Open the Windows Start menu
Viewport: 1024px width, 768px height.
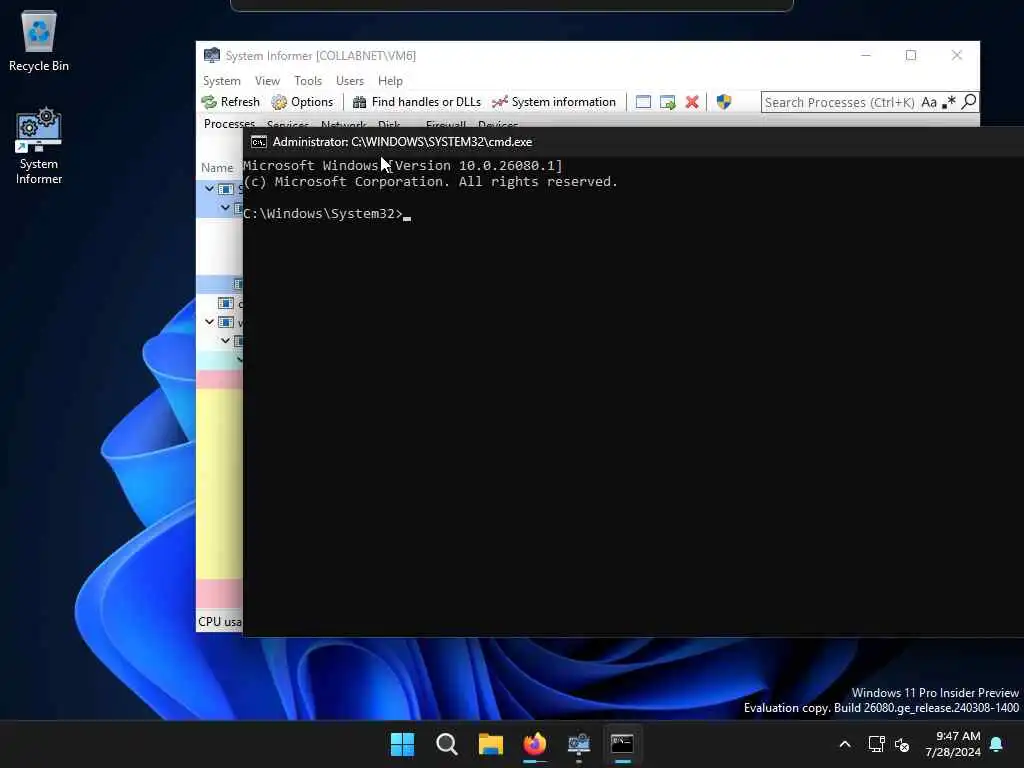pyautogui.click(x=402, y=744)
